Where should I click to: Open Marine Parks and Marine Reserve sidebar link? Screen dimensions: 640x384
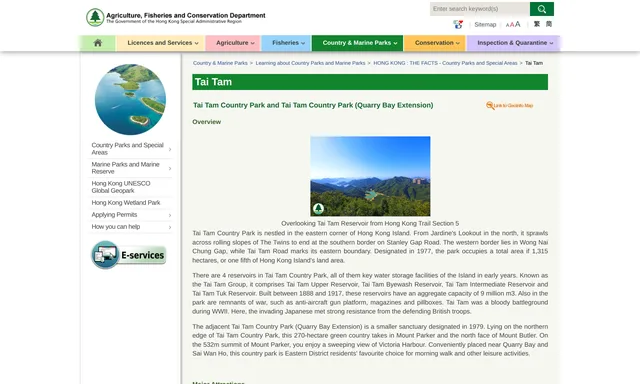pos(125,168)
